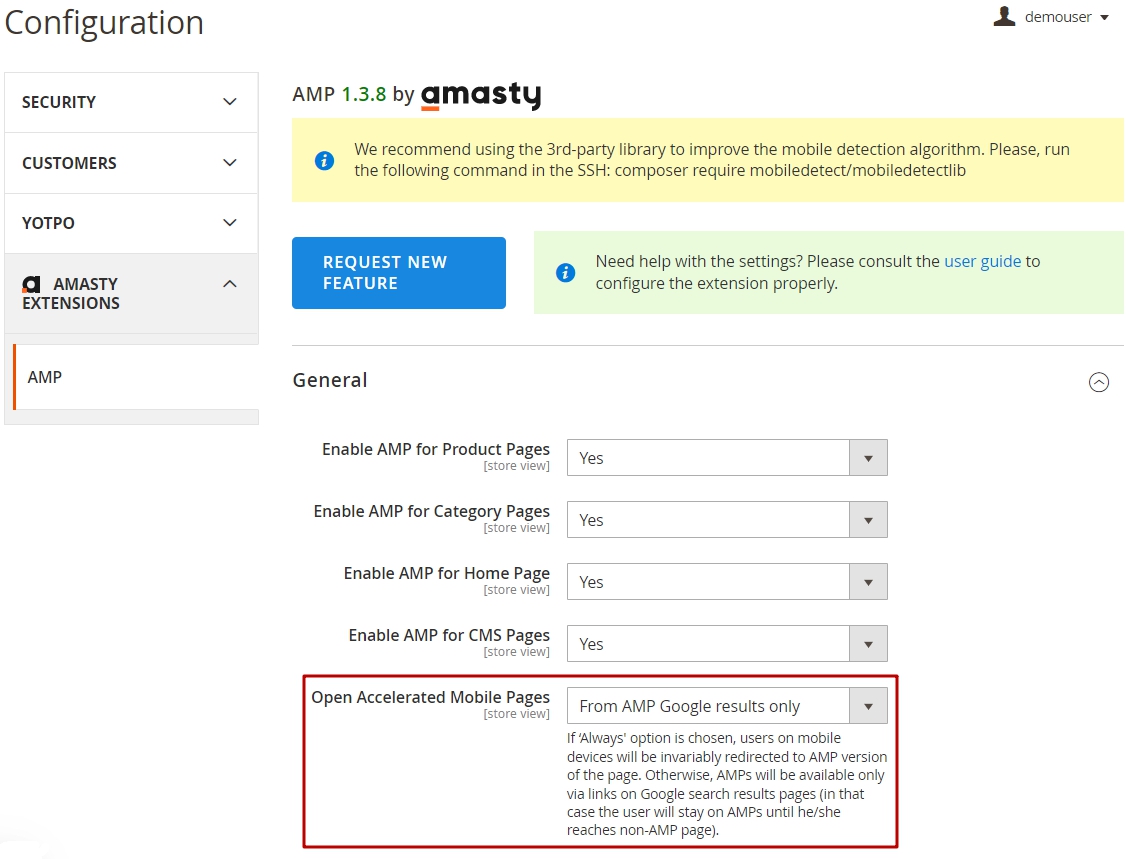Click the info icon in yellow notice
Viewport: 1128px width, 859px height.
pyautogui.click(x=324, y=160)
